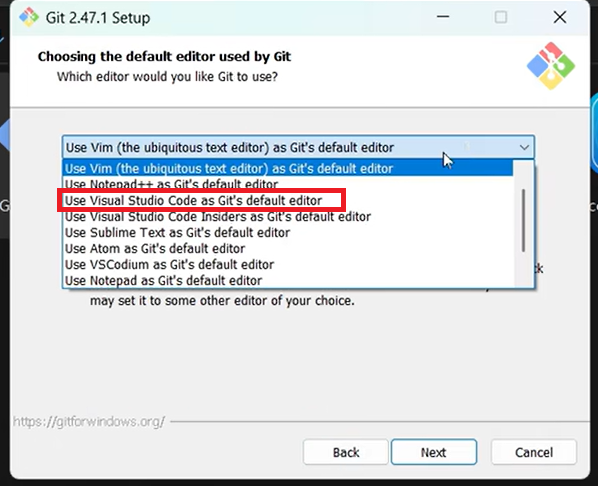Go to the Next setup step
This screenshot has width=598, height=486.
coord(434,452)
